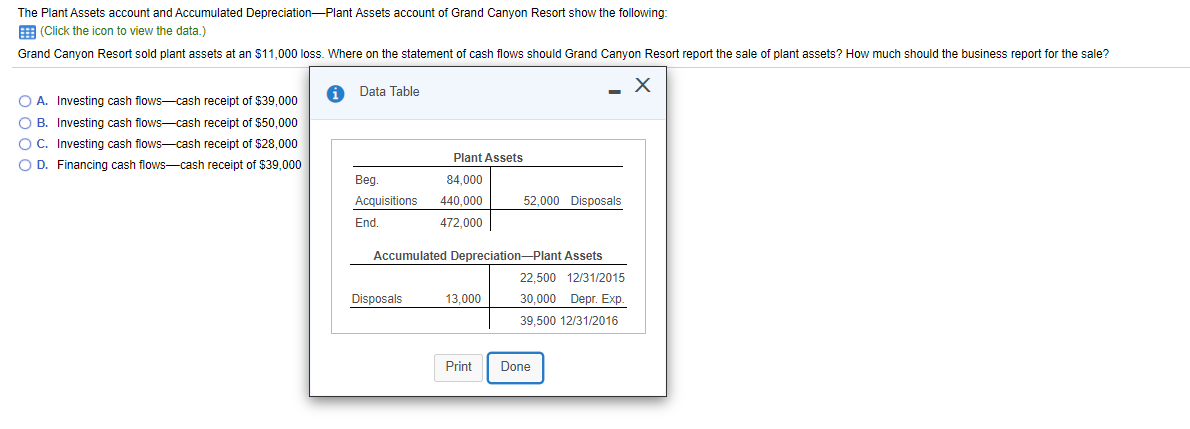Select option C investing receipt $28,000
This screenshot has width=1190, height=429.
(26, 144)
